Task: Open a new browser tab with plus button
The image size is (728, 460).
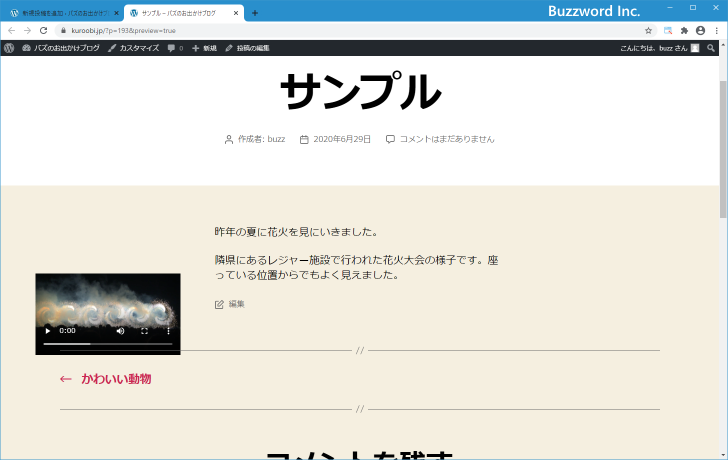Action: [254, 13]
